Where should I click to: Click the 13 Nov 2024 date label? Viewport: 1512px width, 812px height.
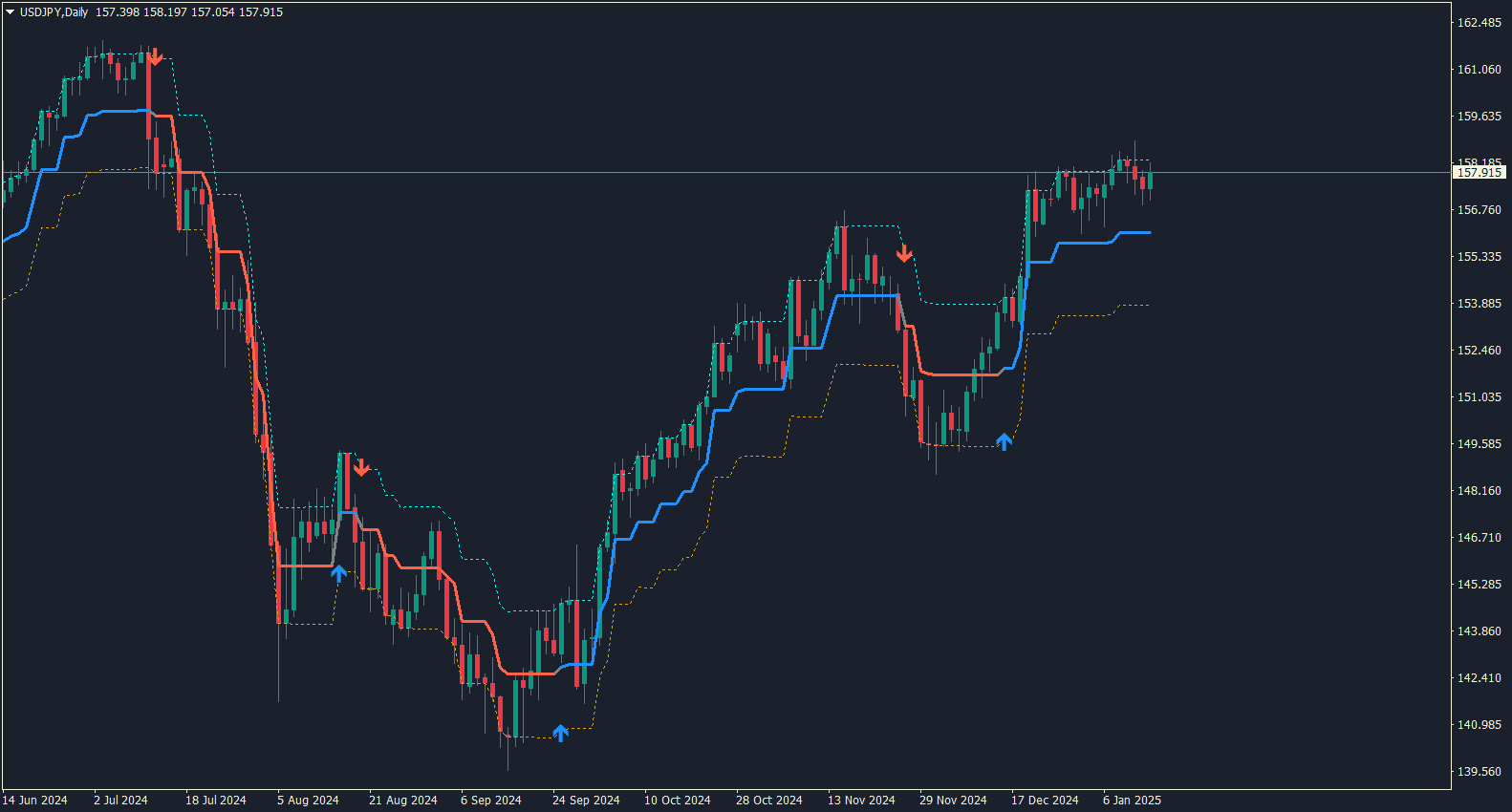862,801
